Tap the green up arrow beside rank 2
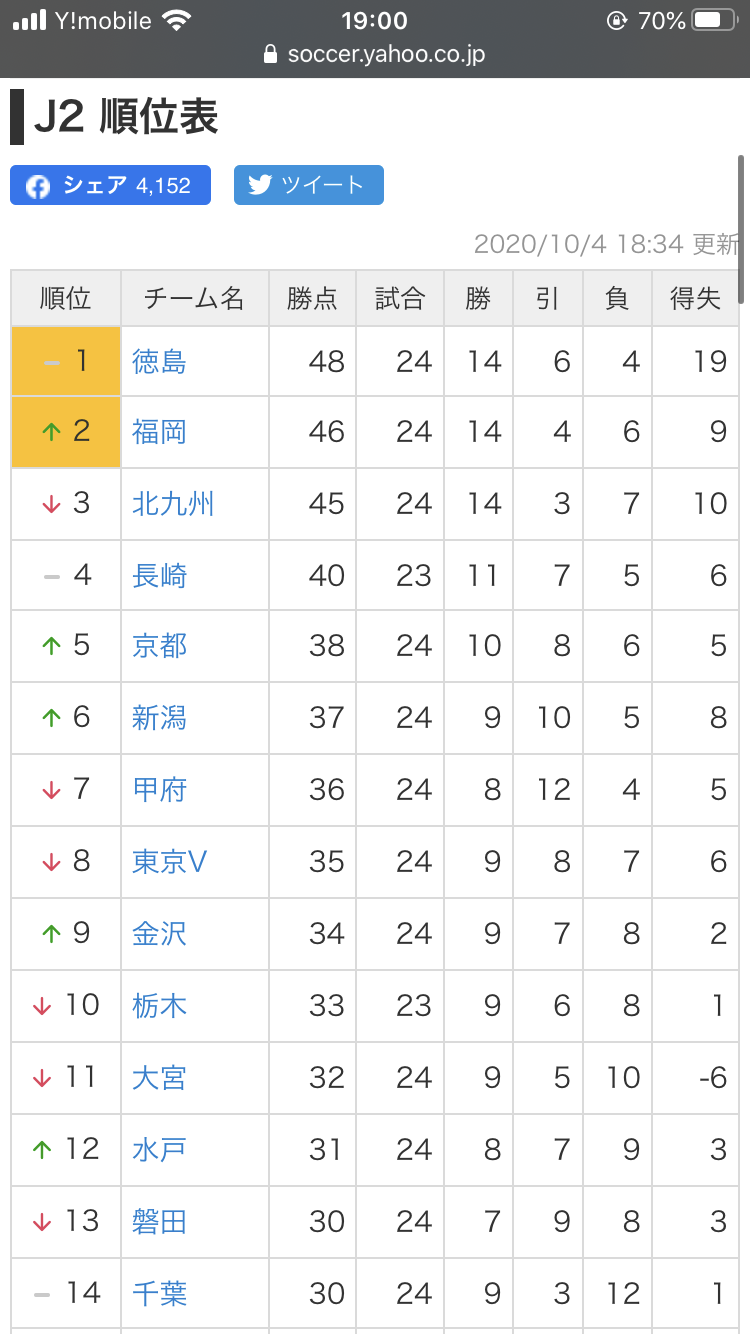750x1334 pixels. (x=51, y=432)
